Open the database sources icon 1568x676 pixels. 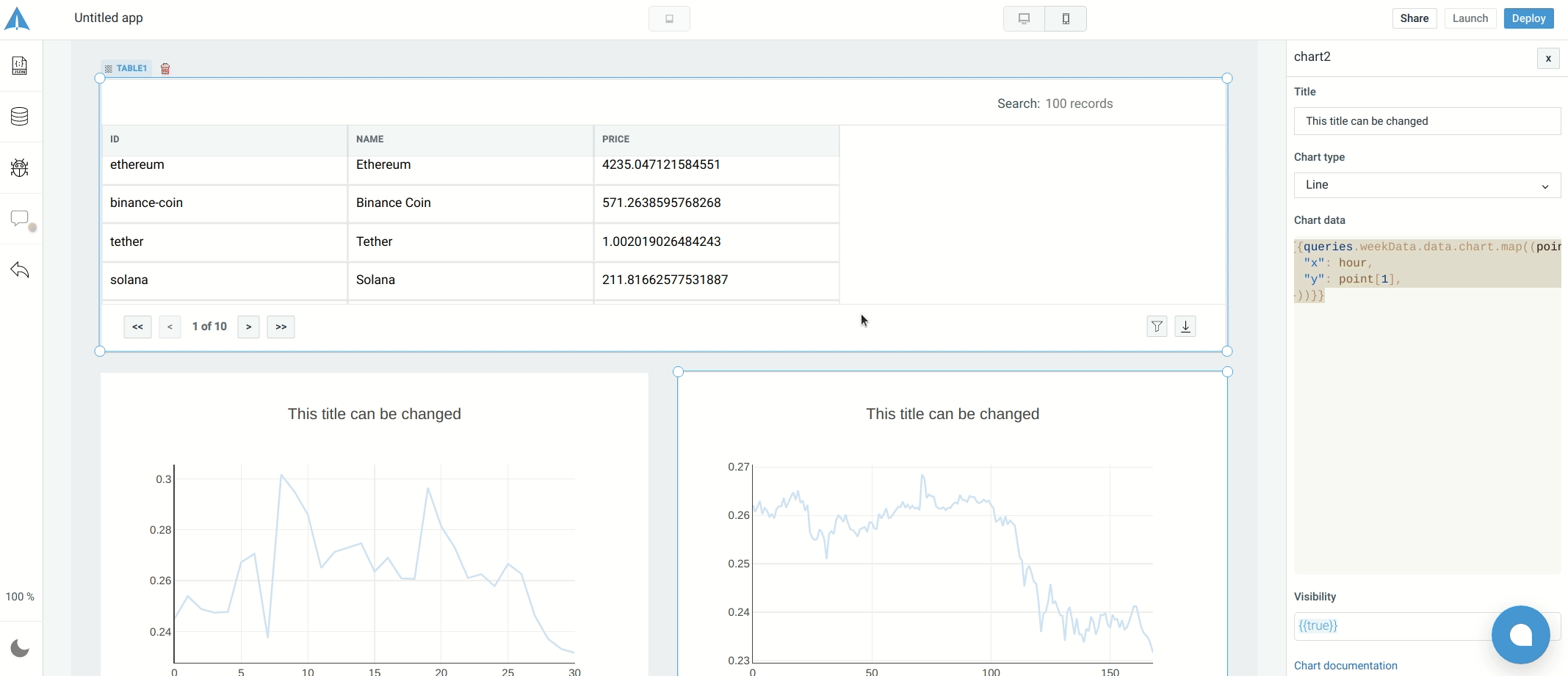(x=20, y=116)
